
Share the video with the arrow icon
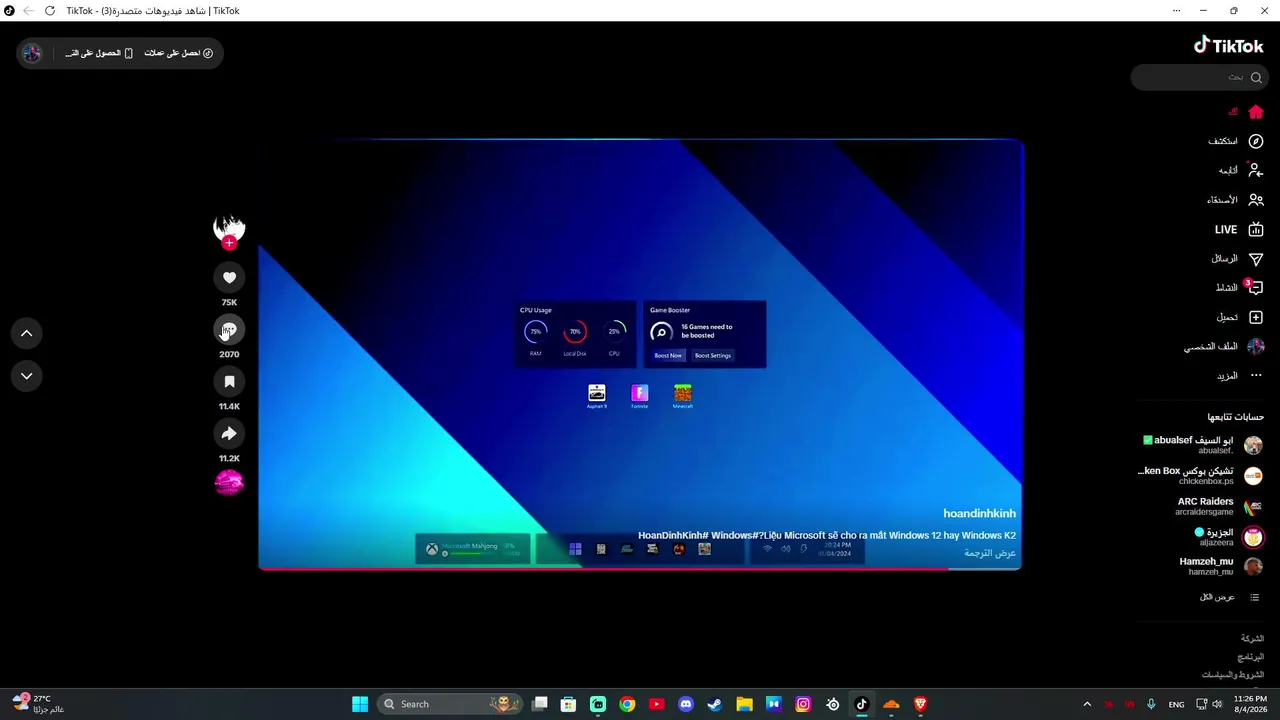coord(229,434)
